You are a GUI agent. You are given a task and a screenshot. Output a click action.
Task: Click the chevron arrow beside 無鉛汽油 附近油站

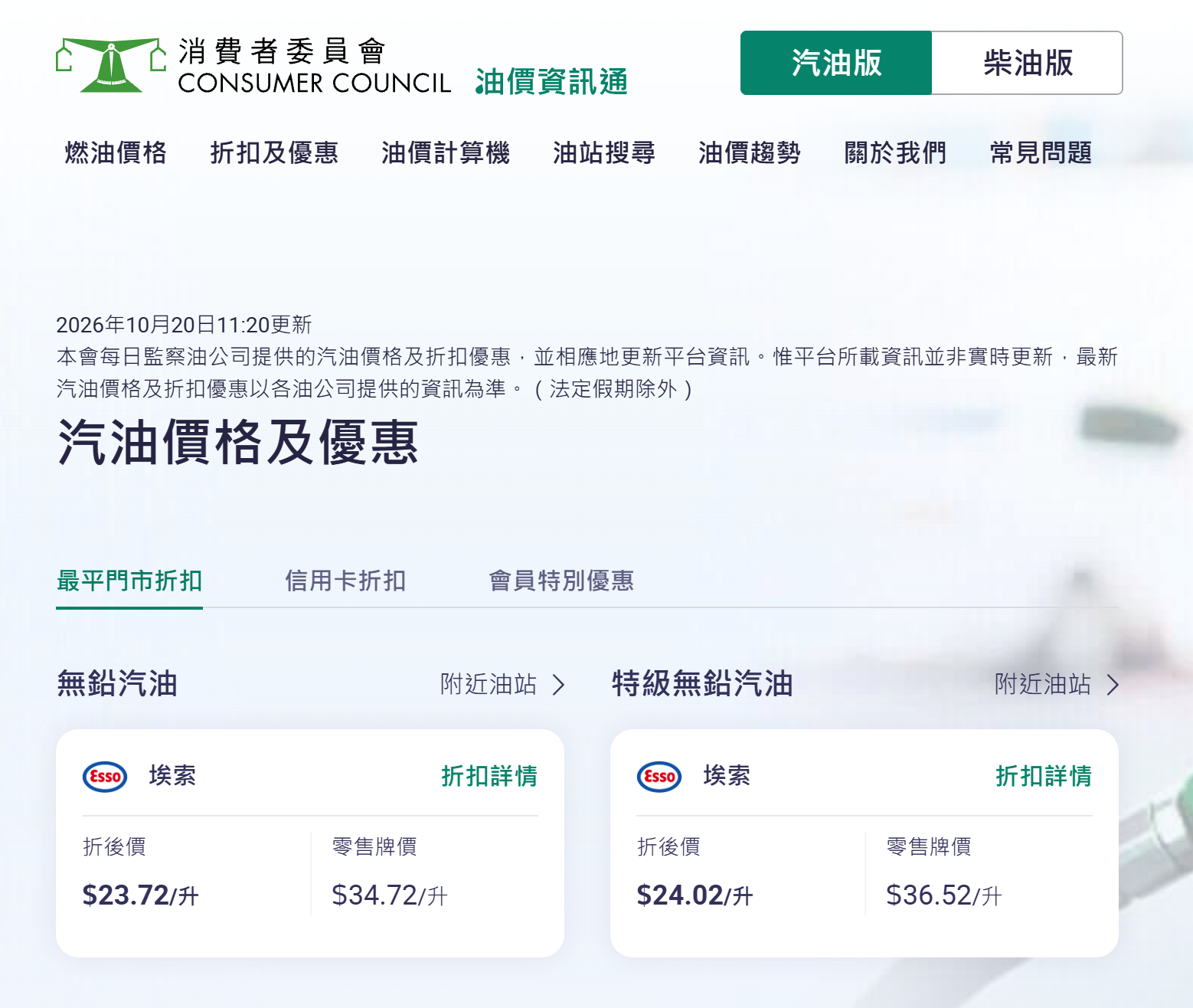point(558,685)
